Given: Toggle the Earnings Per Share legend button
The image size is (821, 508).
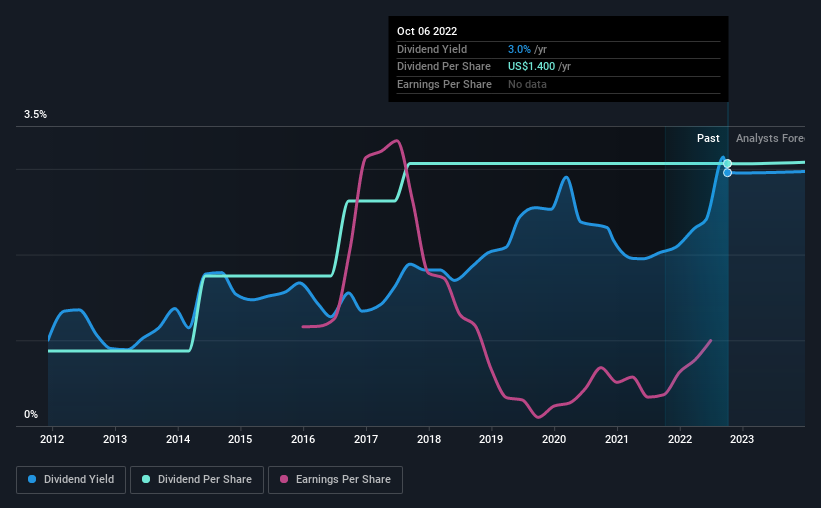Looking at the screenshot, I should pos(335,480).
